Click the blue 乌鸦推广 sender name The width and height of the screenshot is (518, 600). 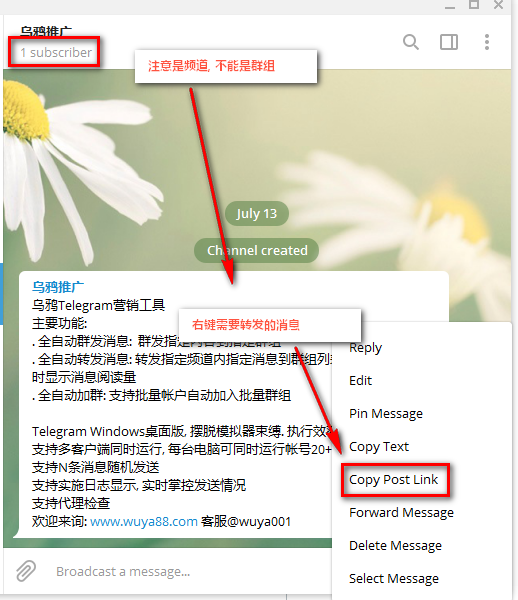click(58, 287)
